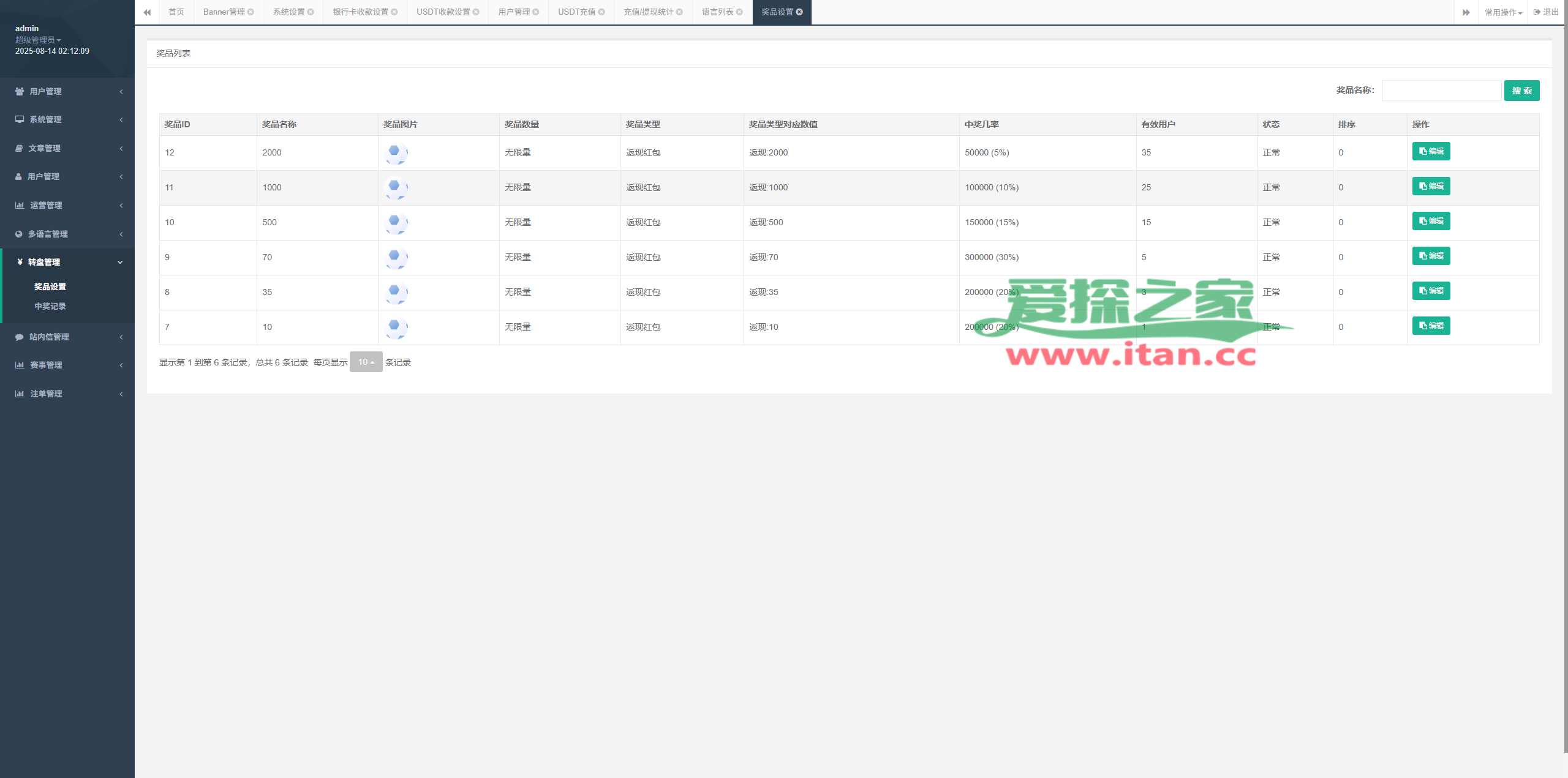Viewport: 1568px width, 778px height.
Task: Close the Banner管理 tab via its x icon
Action: tap(251, 12)
